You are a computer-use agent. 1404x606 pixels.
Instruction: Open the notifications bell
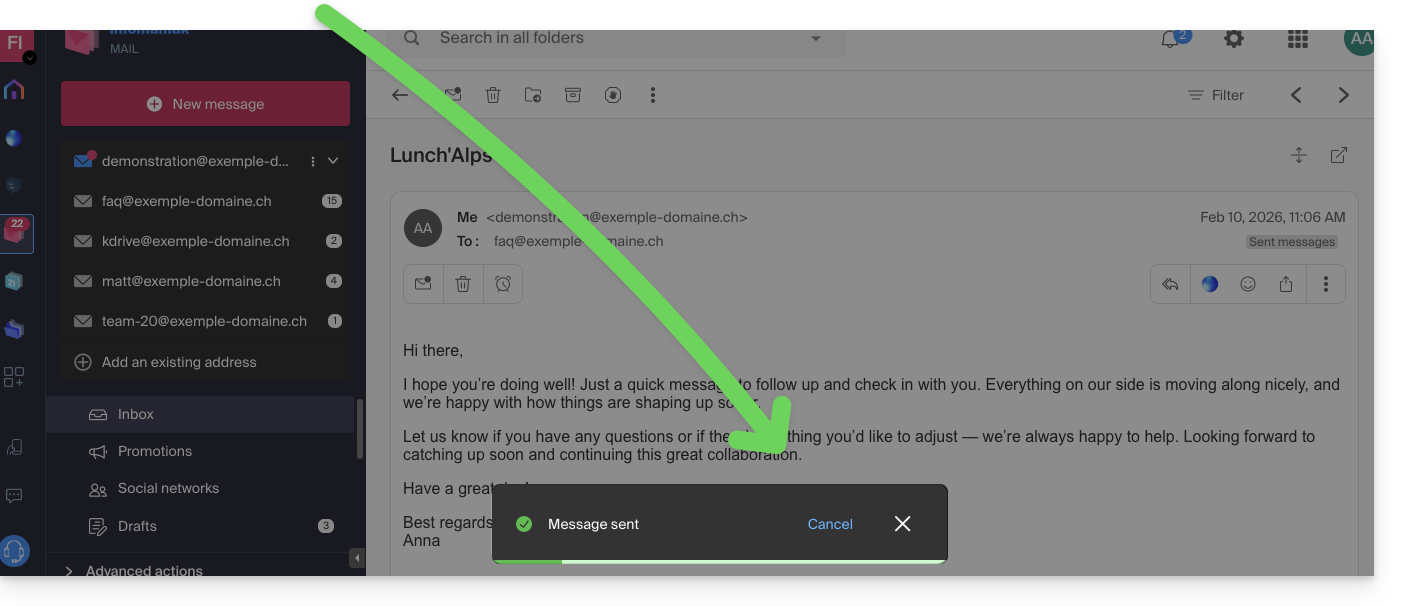click(1170, 39)
